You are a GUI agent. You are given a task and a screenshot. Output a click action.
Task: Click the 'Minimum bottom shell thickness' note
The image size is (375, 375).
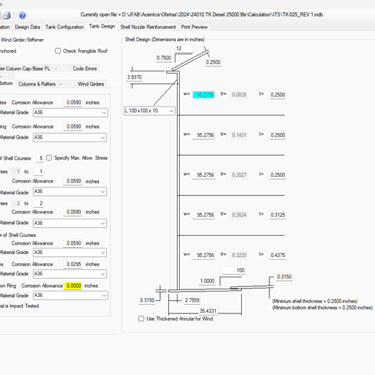point(322,308)
